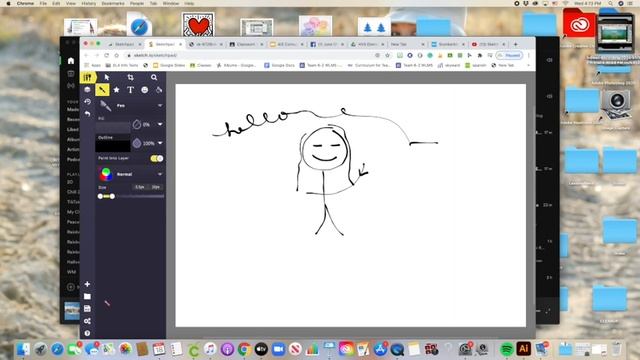Open the Keith Haring heart desktop file
This screenshot has width=640, height=360.
(x=198, y=25)
